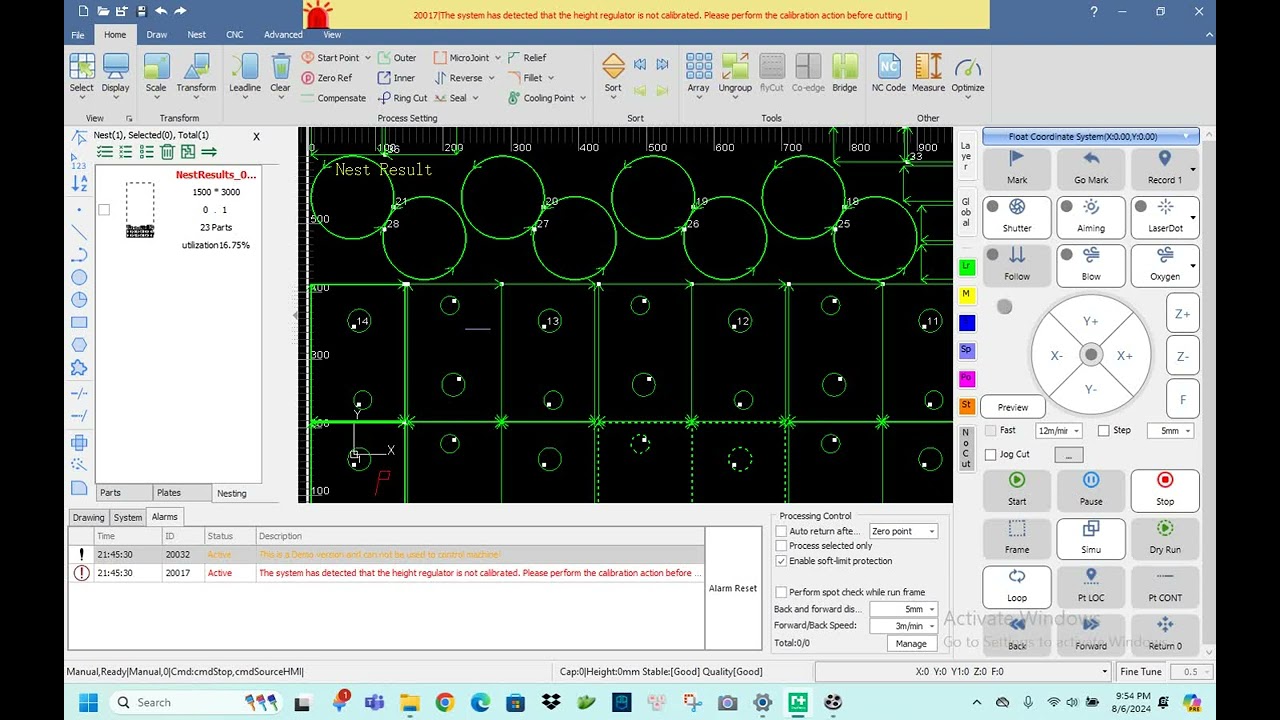Click the Preview button
This screenshot has width=1280, height=720.
[1013, 407]
